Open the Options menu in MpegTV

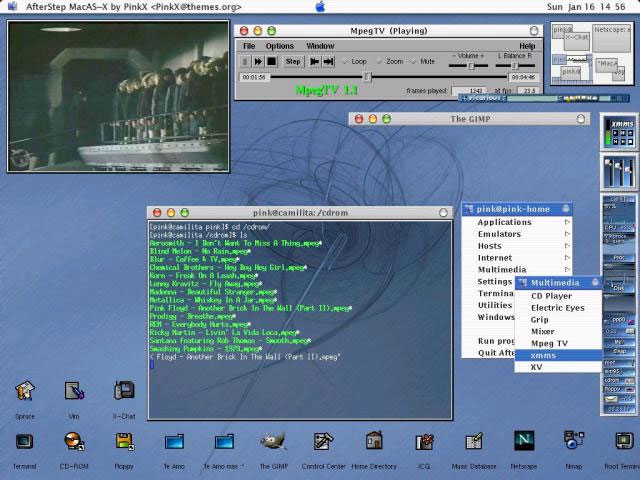pos(279,46)
